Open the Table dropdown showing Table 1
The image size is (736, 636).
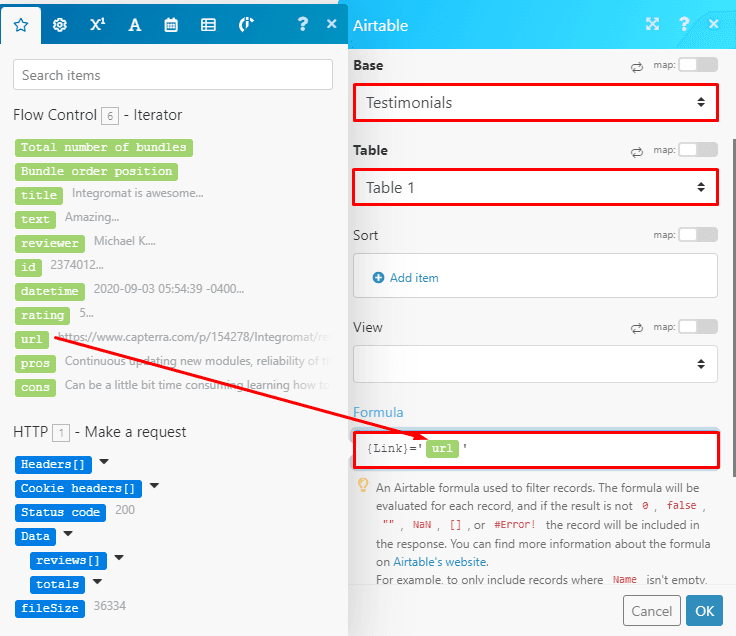535,187
